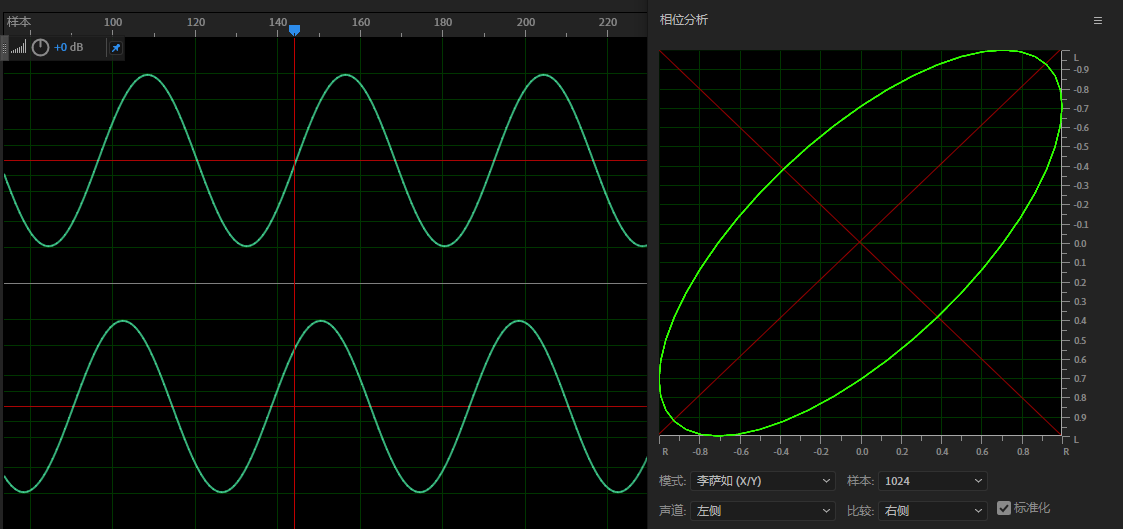This screenshot has height=529, width=1123.
Task: Click the +0 dB gain value
Action: (x=69, y=47)
